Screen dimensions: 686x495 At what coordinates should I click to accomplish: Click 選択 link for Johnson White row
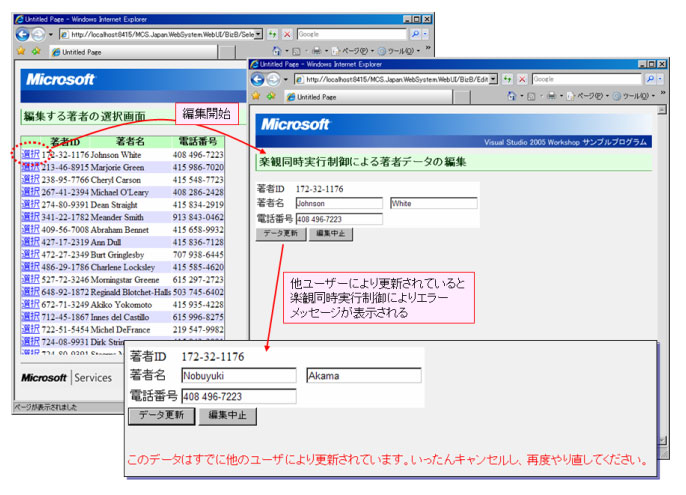(31, 154)
